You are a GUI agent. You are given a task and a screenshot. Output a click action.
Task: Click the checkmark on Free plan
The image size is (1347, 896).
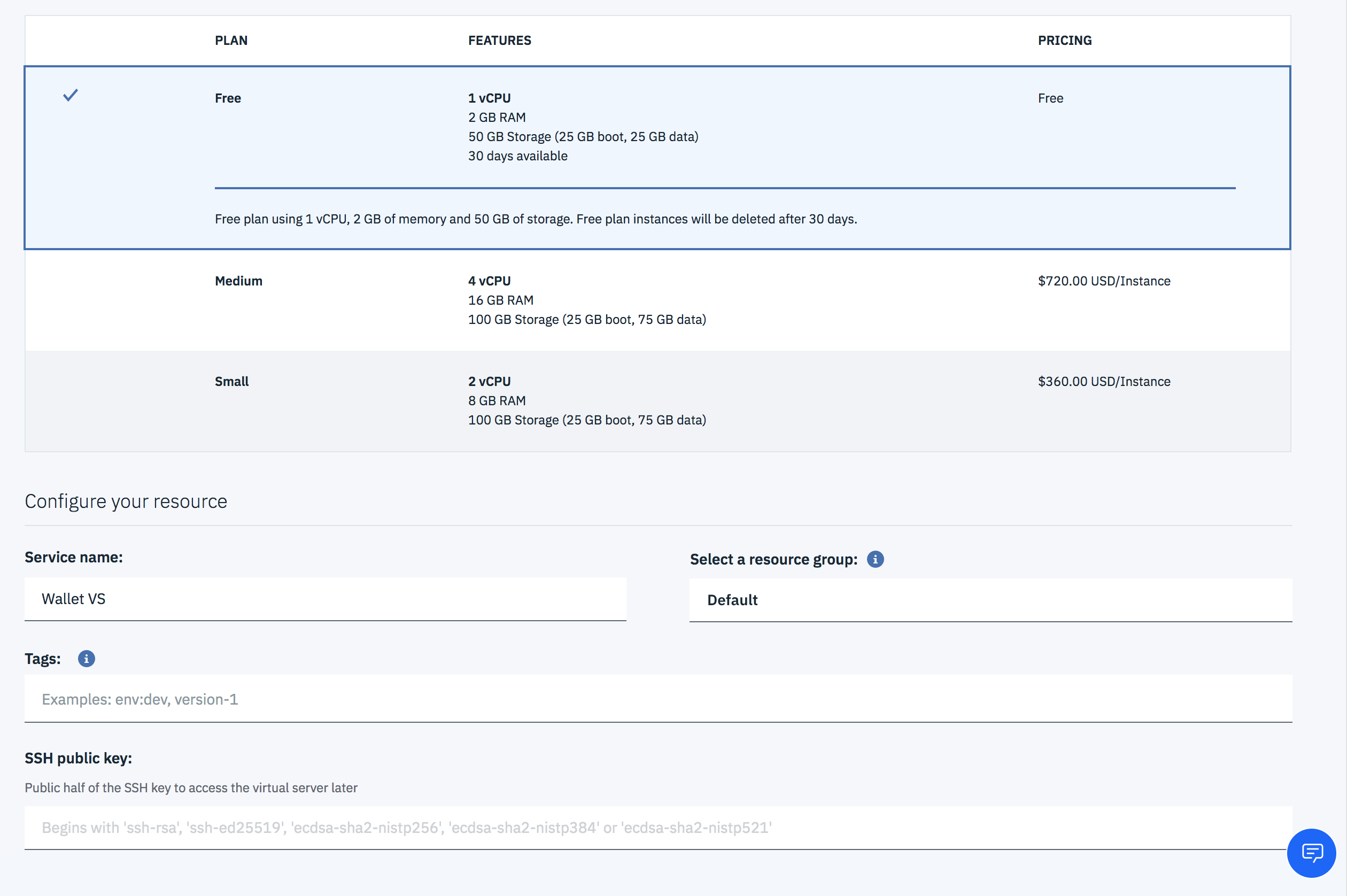point(70,95)
